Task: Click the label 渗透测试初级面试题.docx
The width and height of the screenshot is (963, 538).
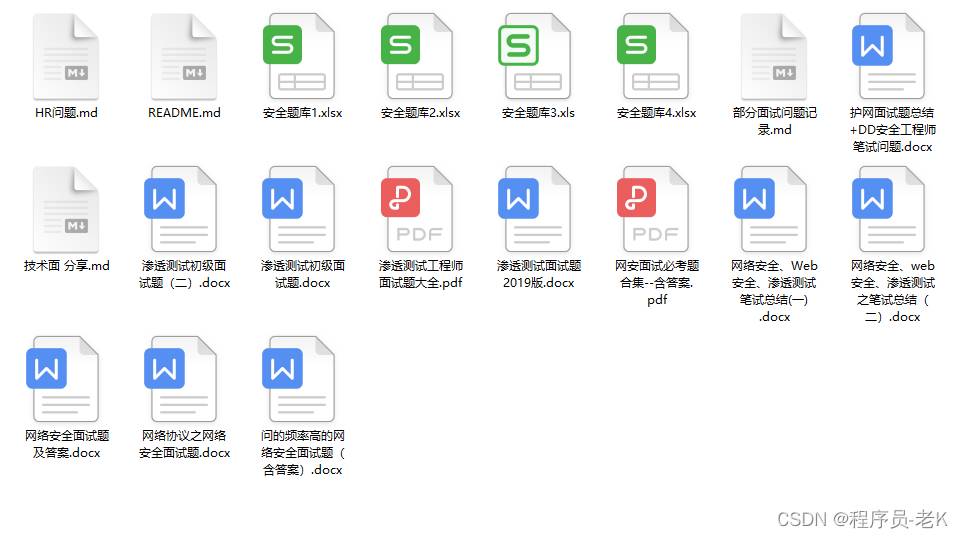Action: 302,274
